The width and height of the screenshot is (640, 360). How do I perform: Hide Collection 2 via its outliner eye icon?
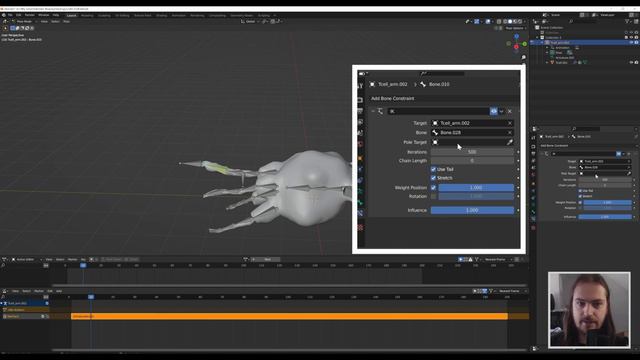click(x=631, y=38)
